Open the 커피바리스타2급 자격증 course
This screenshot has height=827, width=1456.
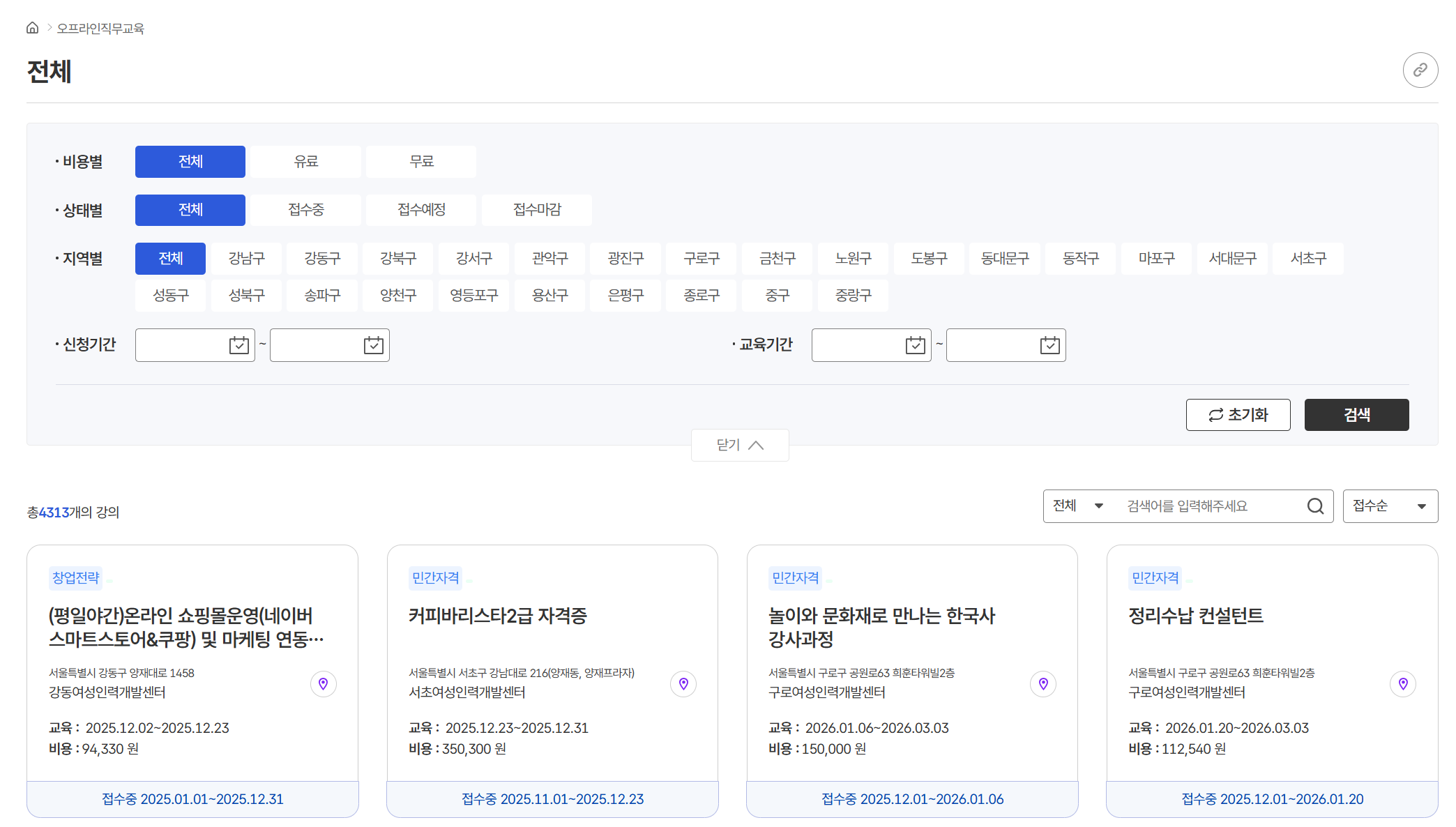point(497,616)
